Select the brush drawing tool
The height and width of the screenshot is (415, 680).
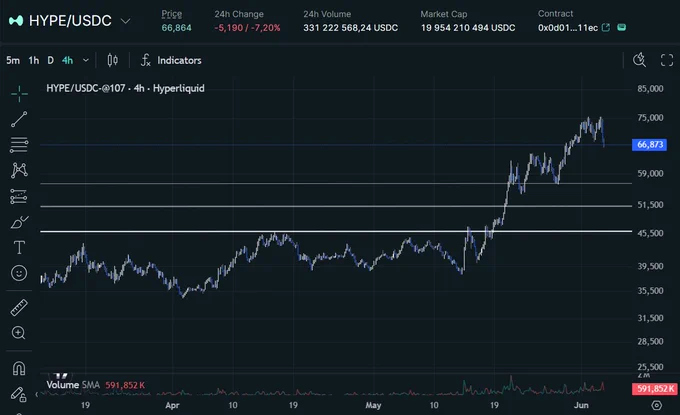point(20,222)
